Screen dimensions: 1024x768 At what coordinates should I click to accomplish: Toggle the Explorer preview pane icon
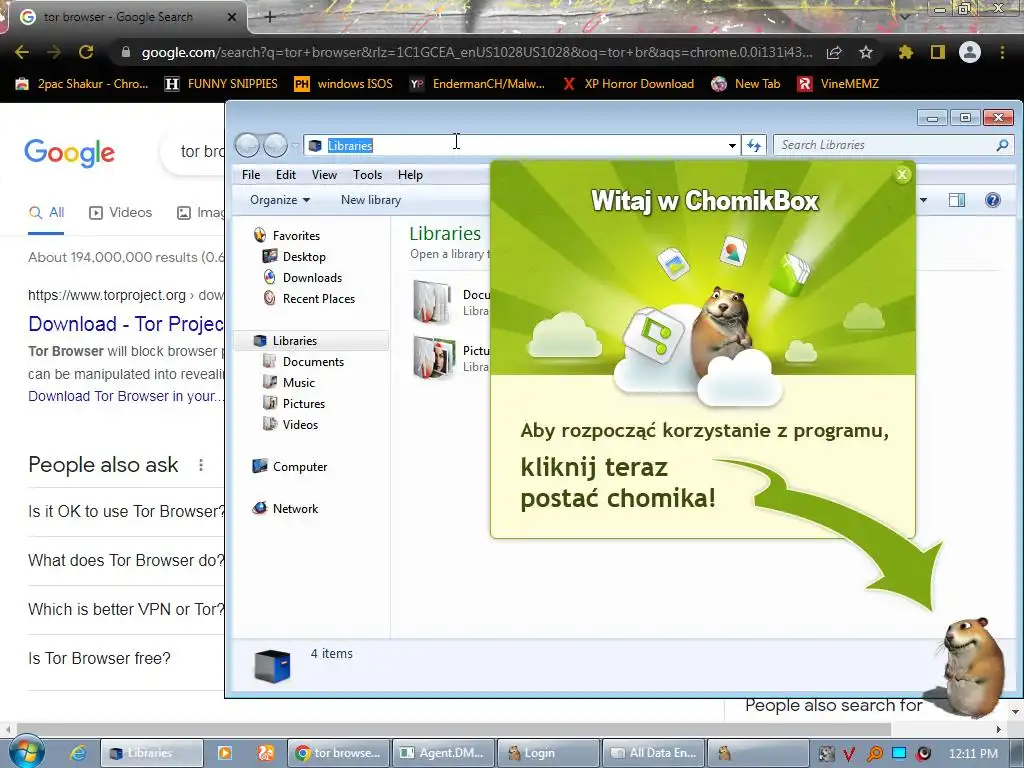[x=957, y=200]
